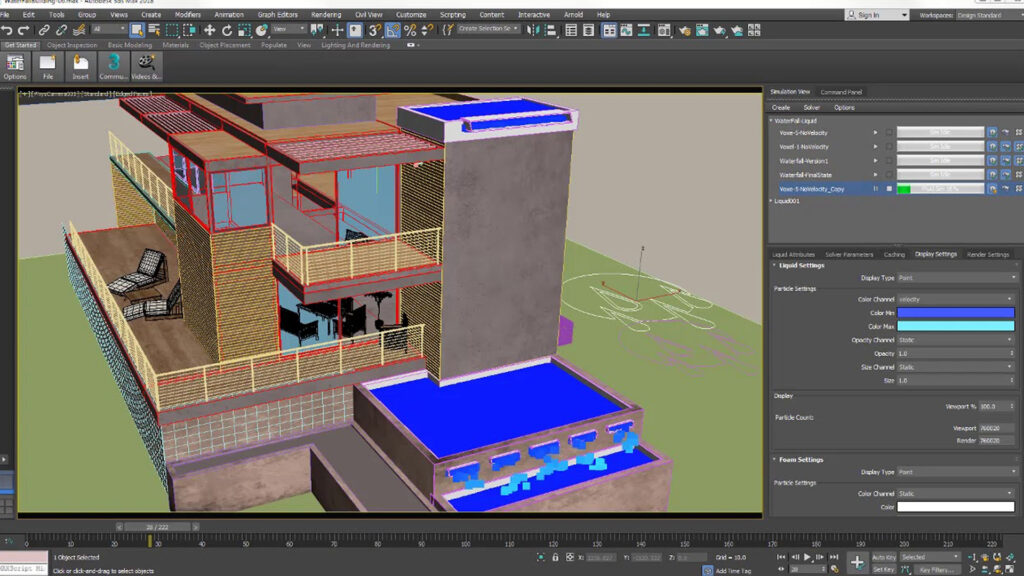Click Key Filters button
The image size is (1024, 576).
click(936, 569)
